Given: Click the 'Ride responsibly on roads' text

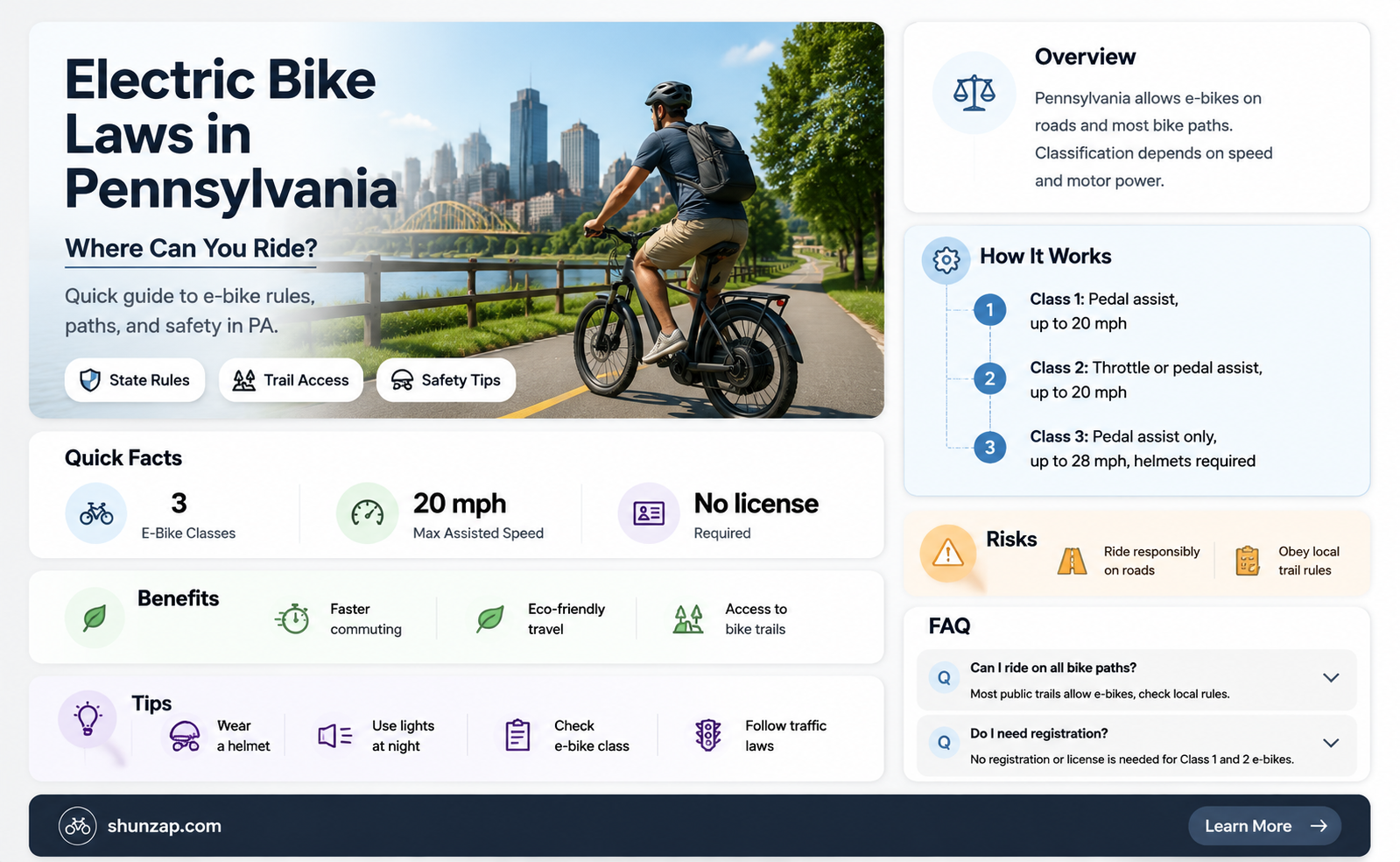Looking at the screenshot, I should [1151, 561].
